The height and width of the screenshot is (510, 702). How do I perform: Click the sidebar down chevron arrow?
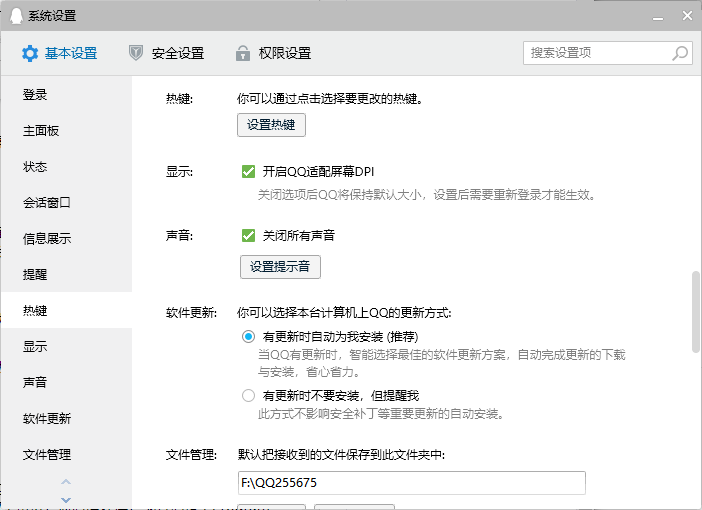tap(66, 500)
